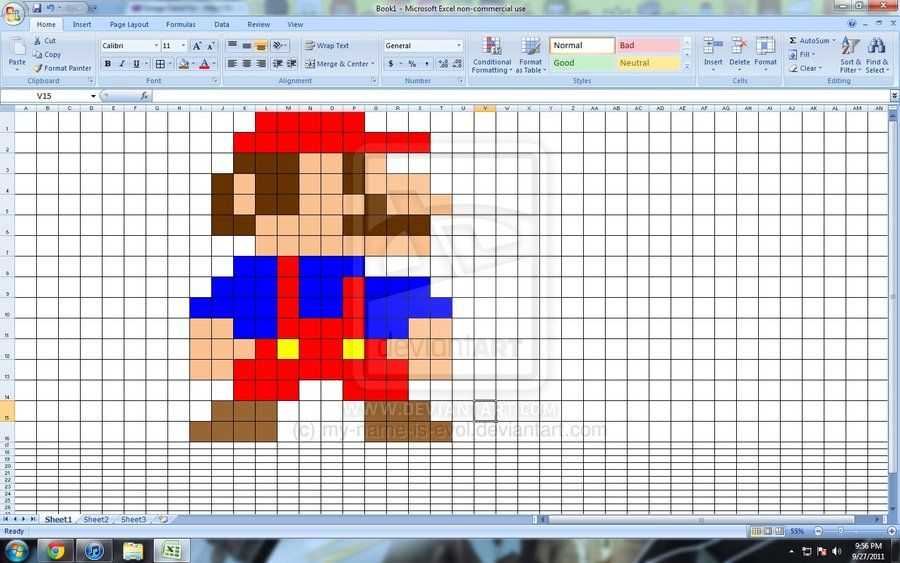
Task: Apply the Good cell style
Action: [x=582, y=63]
